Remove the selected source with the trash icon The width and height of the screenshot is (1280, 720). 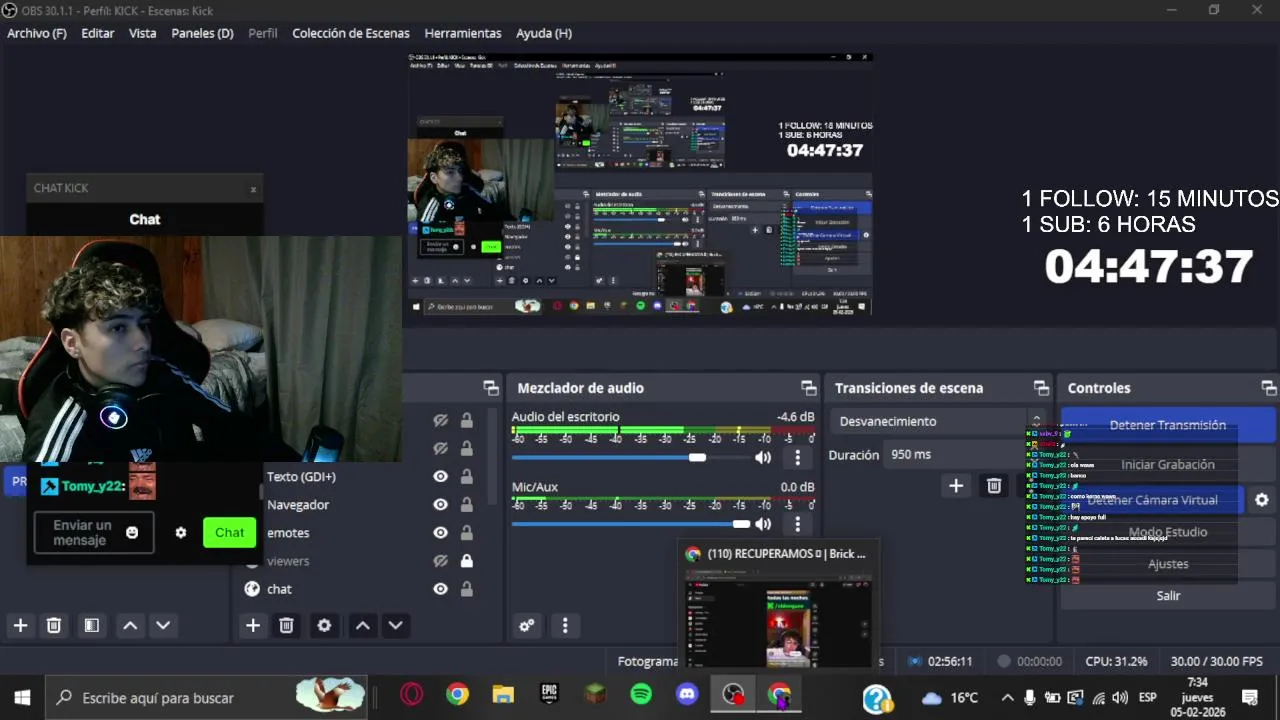coord(286,625)
